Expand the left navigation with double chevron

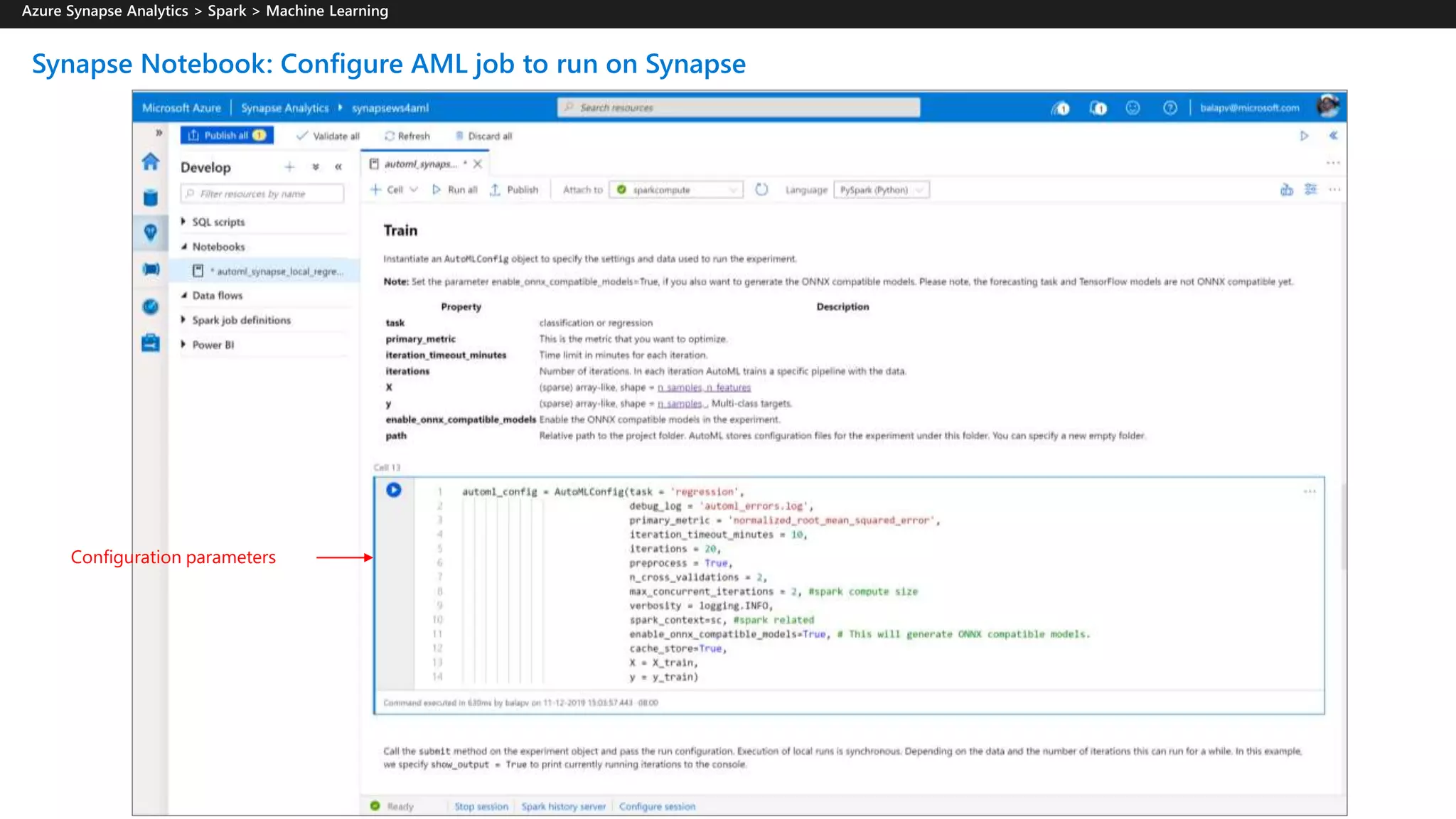tap(159, 133)
